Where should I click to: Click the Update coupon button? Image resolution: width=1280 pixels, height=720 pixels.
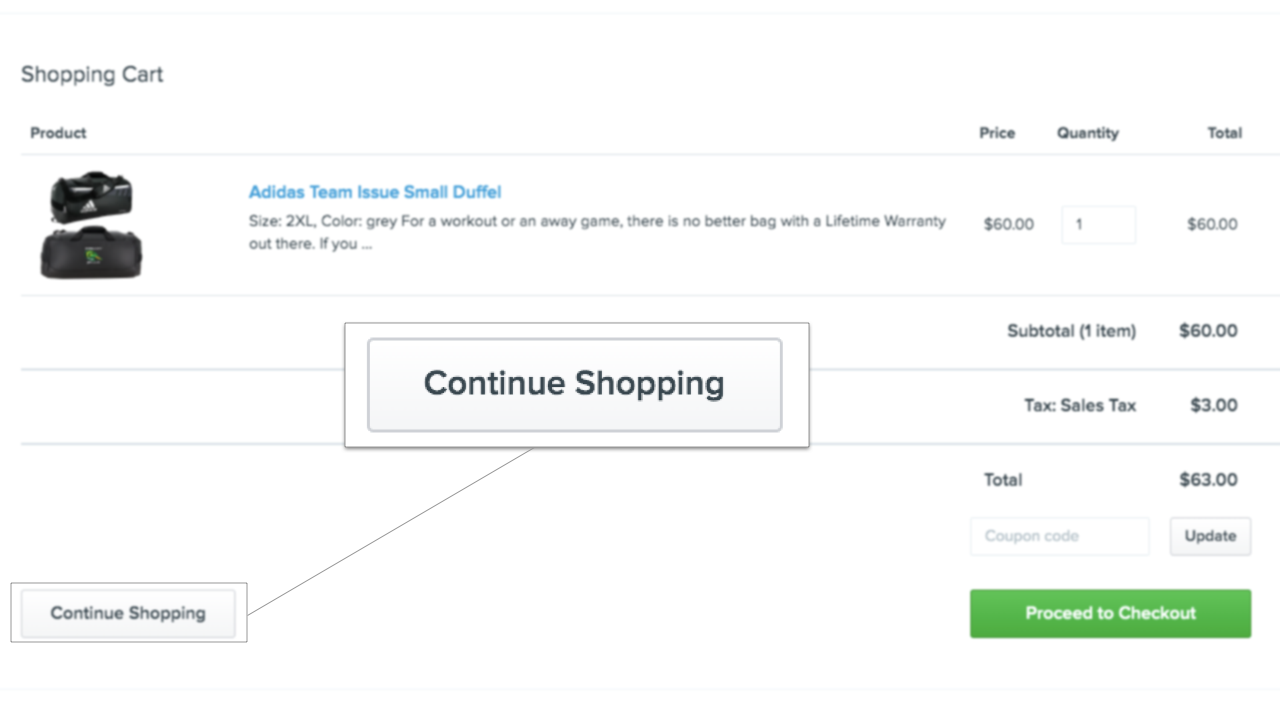pyautogui.click(x=1210, y=536)
